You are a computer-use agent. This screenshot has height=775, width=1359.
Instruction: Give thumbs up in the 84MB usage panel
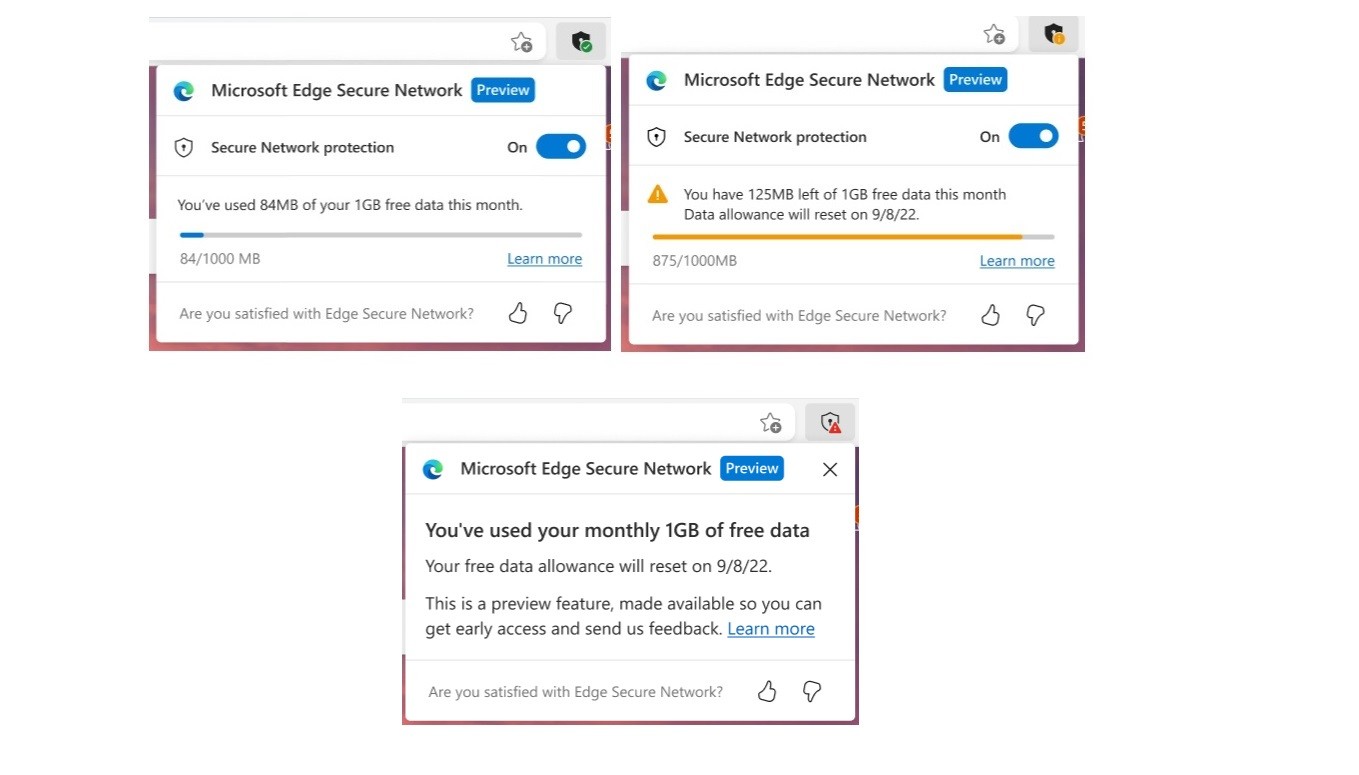pos(518,314)
